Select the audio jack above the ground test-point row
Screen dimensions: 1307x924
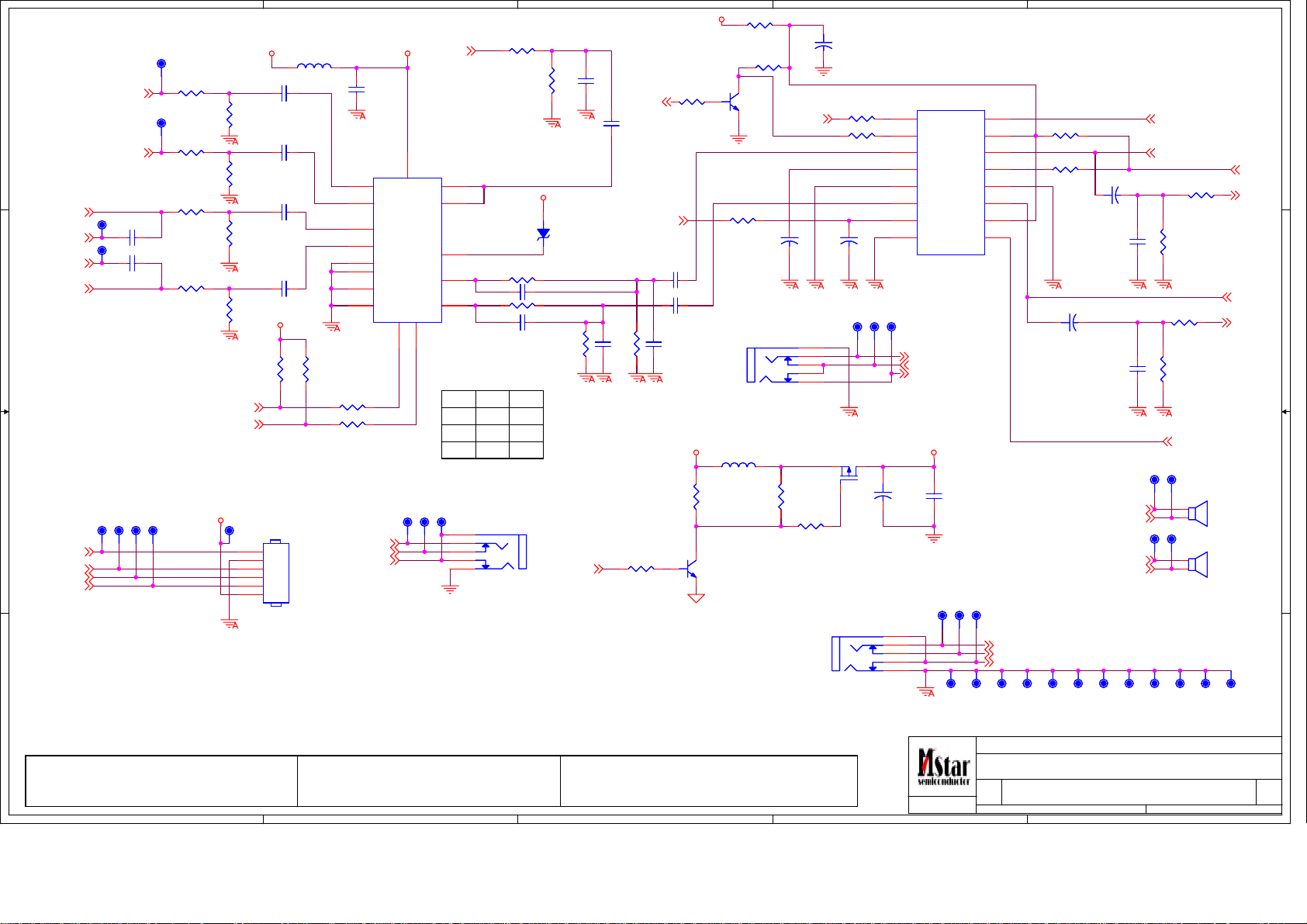(x=859, y=654)
